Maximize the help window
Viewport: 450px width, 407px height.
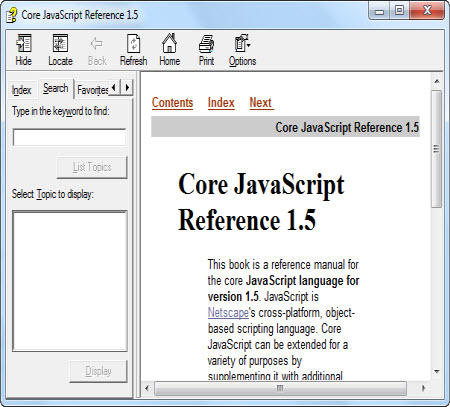click(399, 11)
